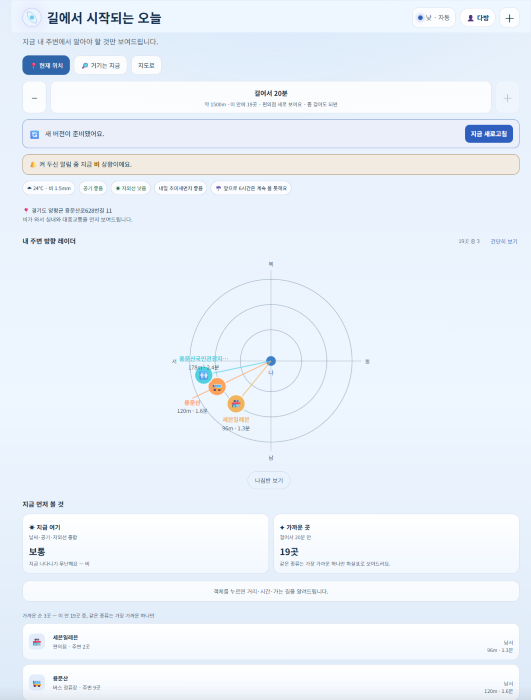
Task: Select the umbrella 6-hour rain forecast chip
Action: tap(251, 188)
